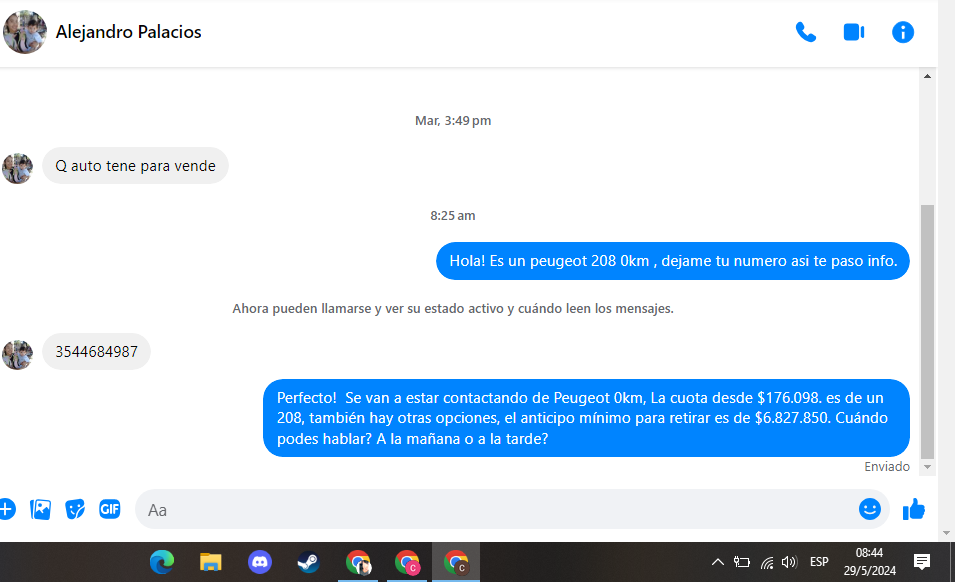Screen dimensions: 955x582
Task: Open the Alejandro Palacios contact name
Action: click(129, 32)
